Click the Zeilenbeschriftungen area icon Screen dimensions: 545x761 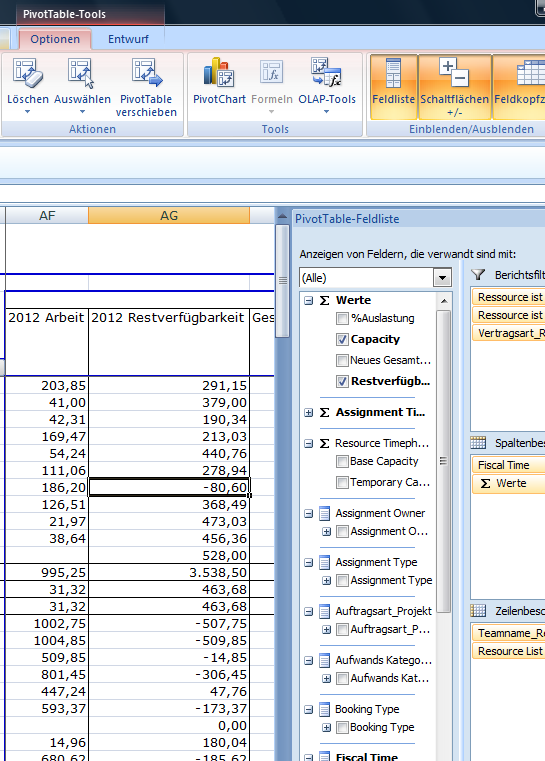[x=478, y=611]
